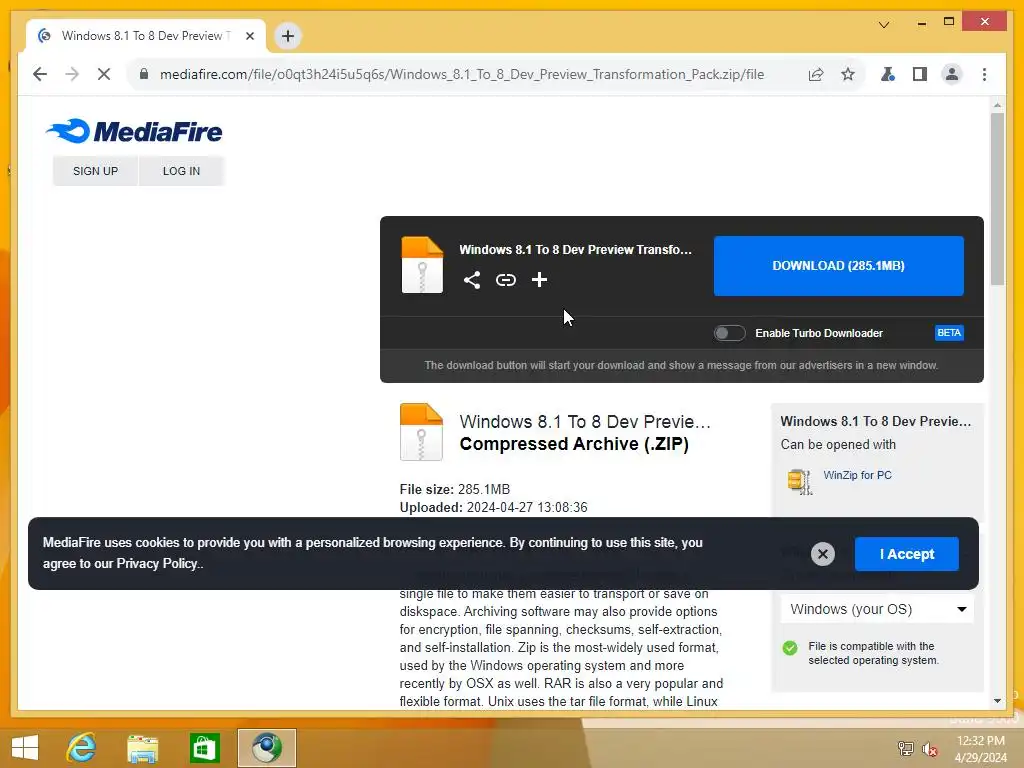This screenshot has height=768, width=1024.
Task: Open the WinZip for PC link
Action: pos(857,475)
